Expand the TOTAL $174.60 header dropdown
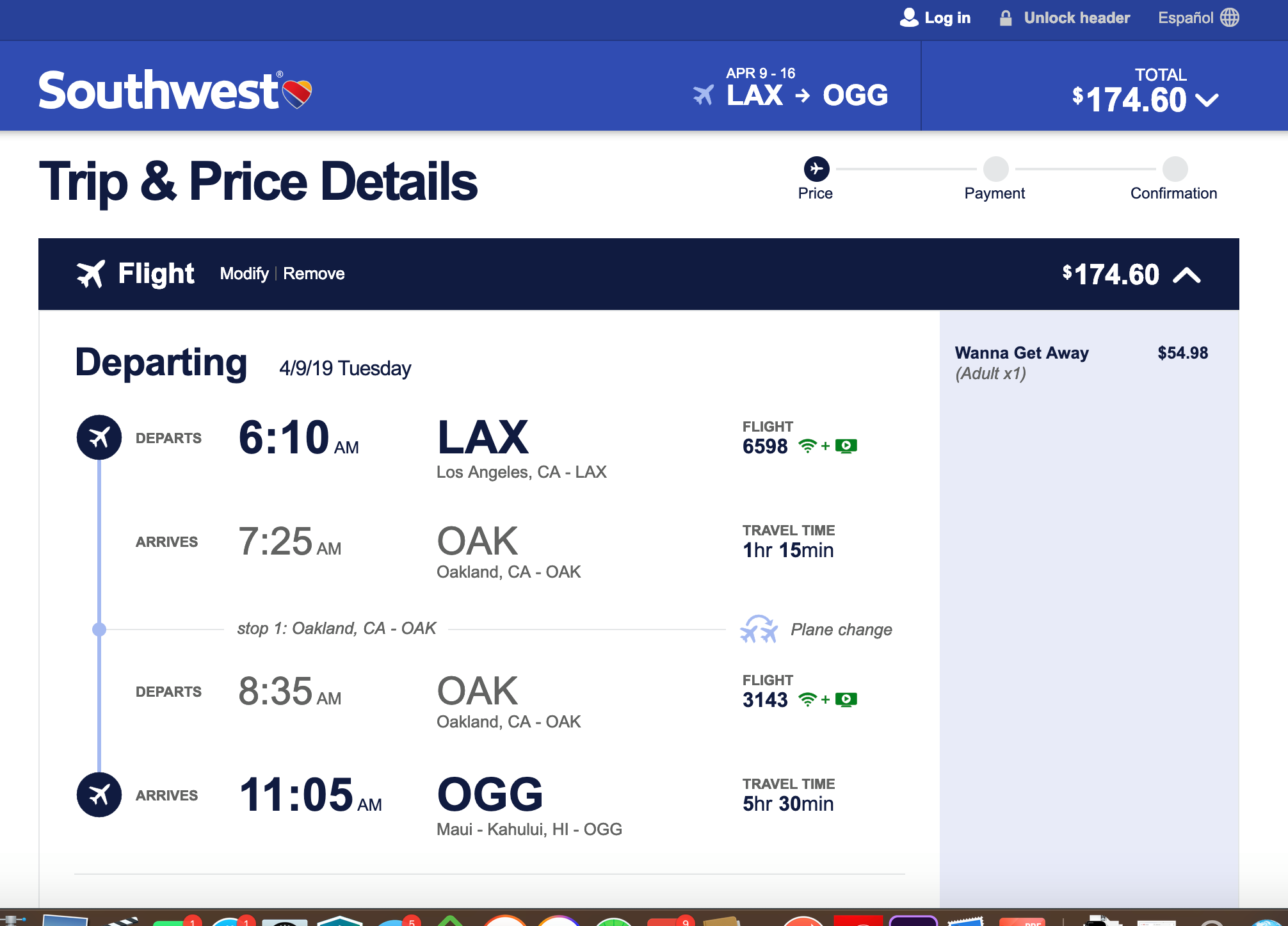 1207,100
